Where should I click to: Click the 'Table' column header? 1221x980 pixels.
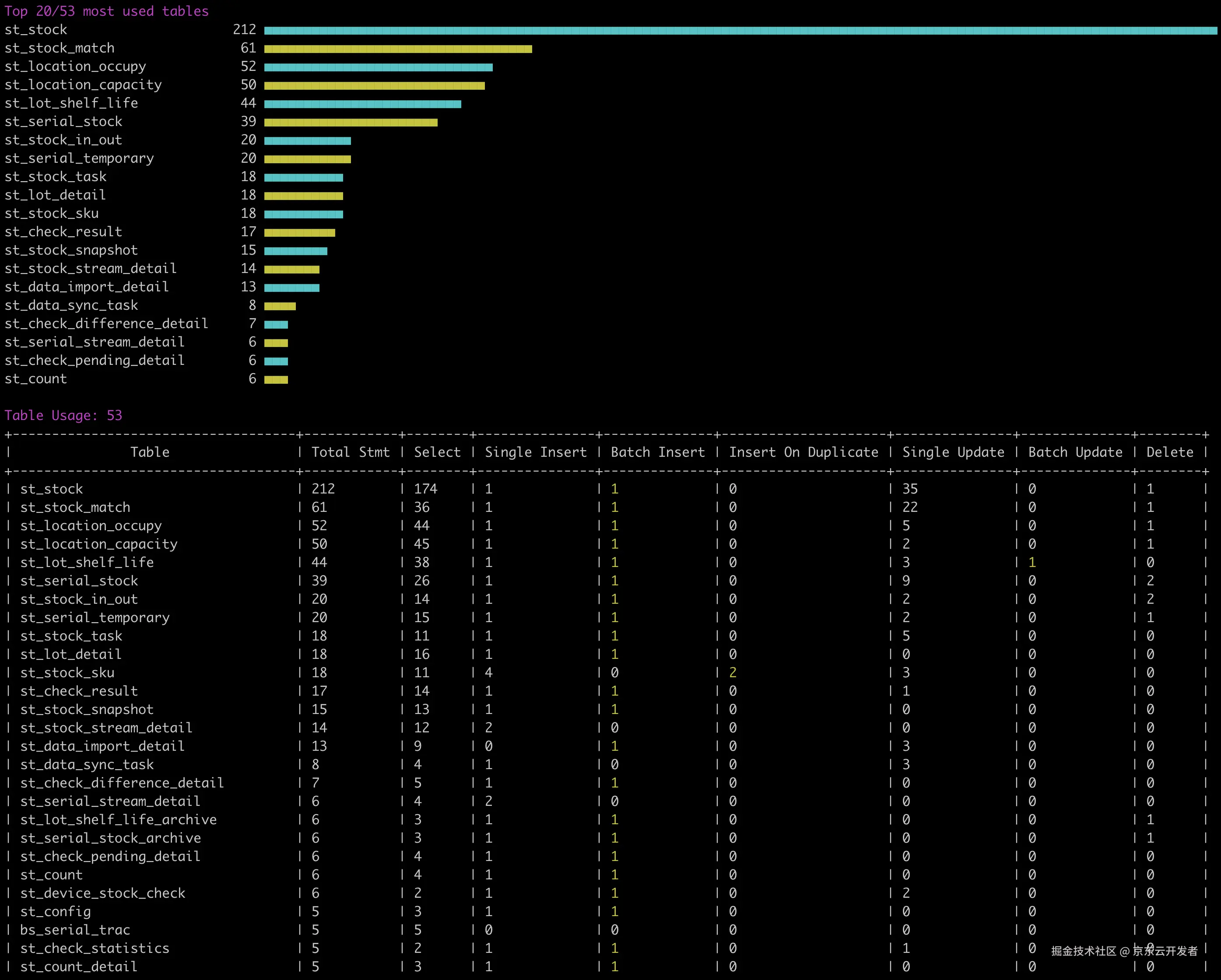150,452
